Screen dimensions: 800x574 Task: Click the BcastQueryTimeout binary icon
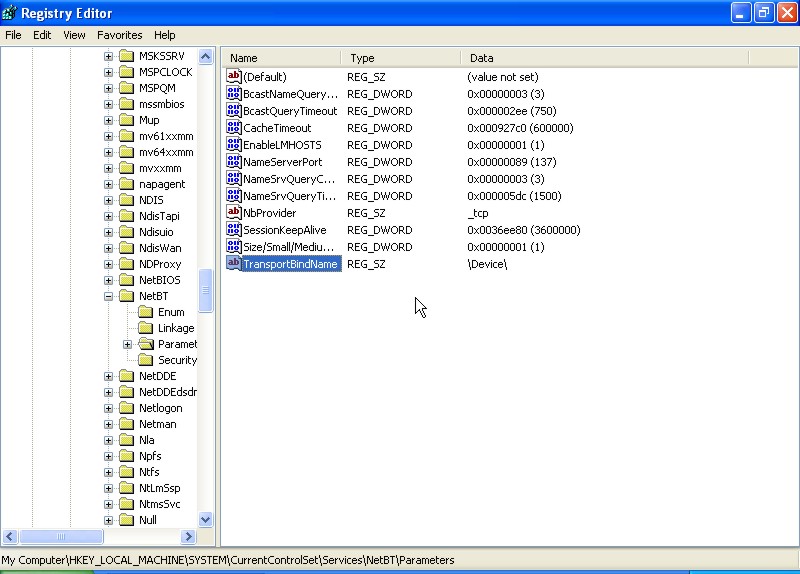pos(234,110)
